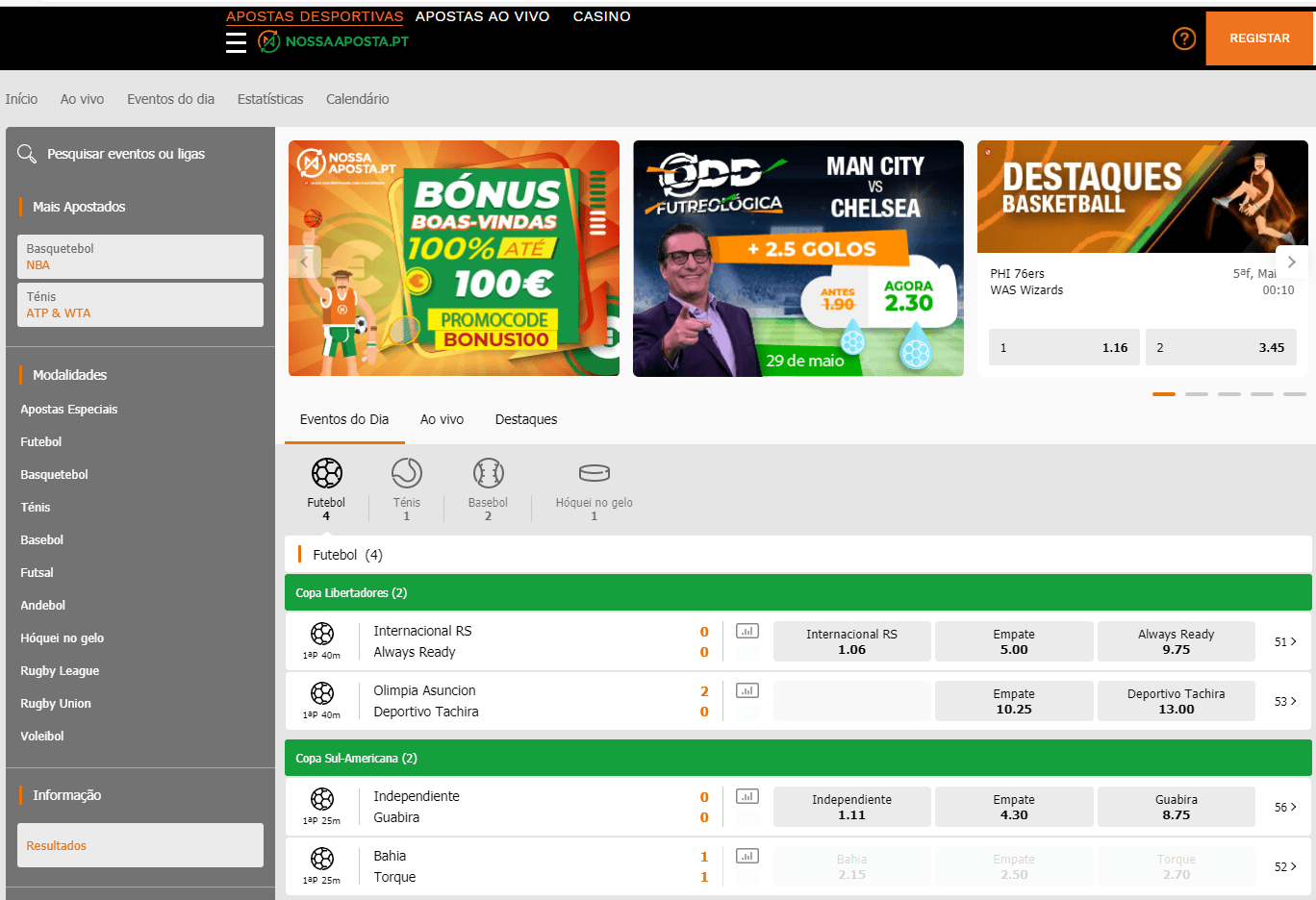This screenshot has height=900, width=1316.
Task: Click football icon beside Internacional RS
Action: 322,634
